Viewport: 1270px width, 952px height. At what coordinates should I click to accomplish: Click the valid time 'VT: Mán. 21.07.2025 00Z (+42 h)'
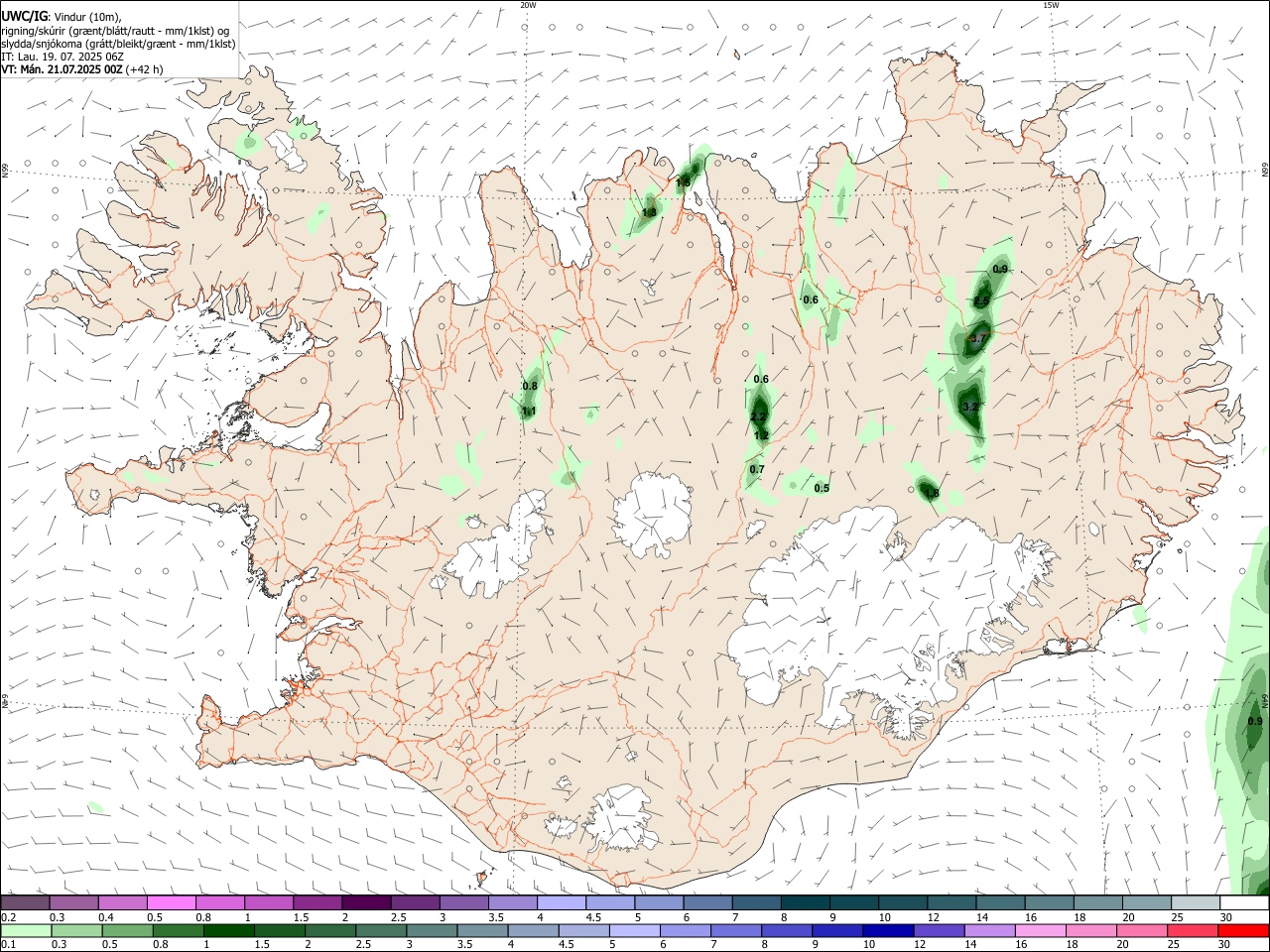click(82, 69)
